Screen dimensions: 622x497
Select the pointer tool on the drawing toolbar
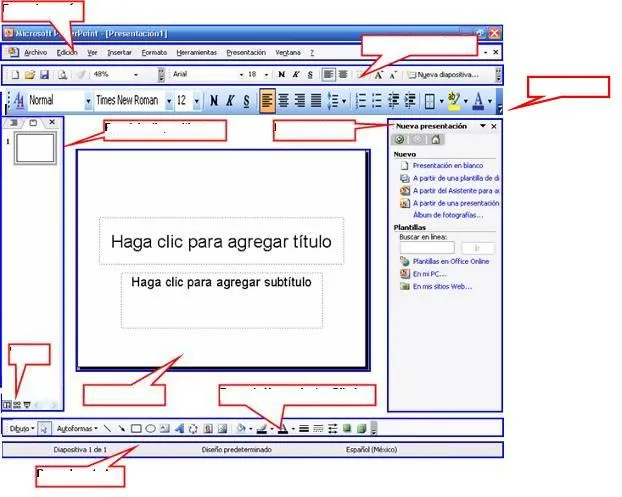(x=44, y=428)
